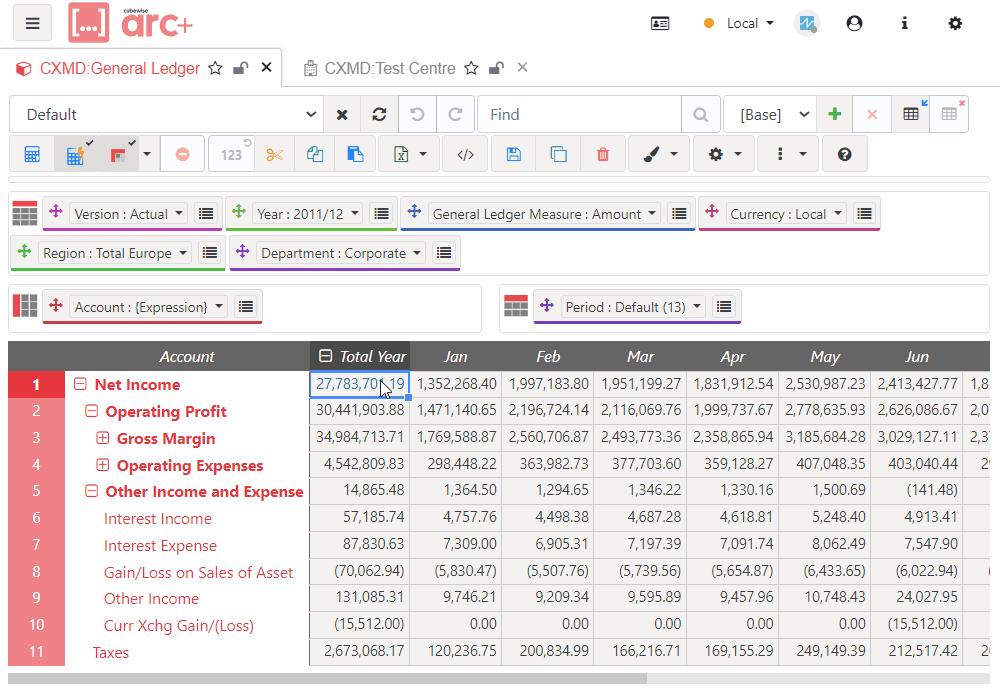Screen dimensions: 1000x691
Task: Click the paste clipboard icon
Action: [355, 154]
